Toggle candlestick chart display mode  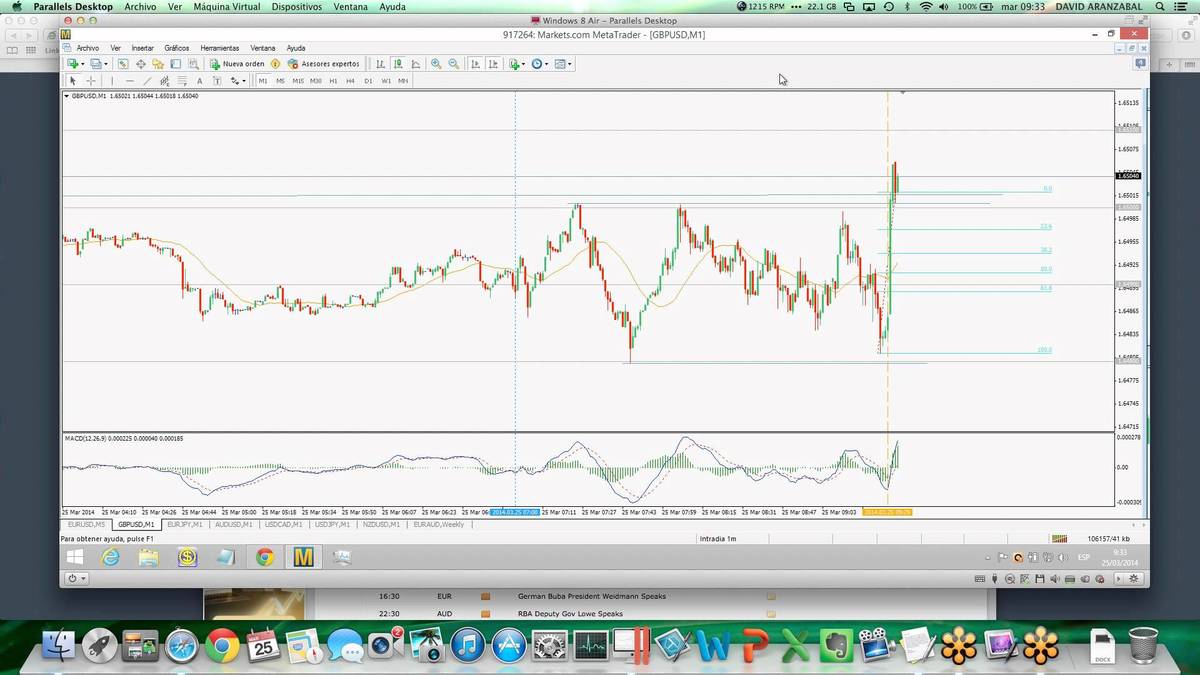398,64
